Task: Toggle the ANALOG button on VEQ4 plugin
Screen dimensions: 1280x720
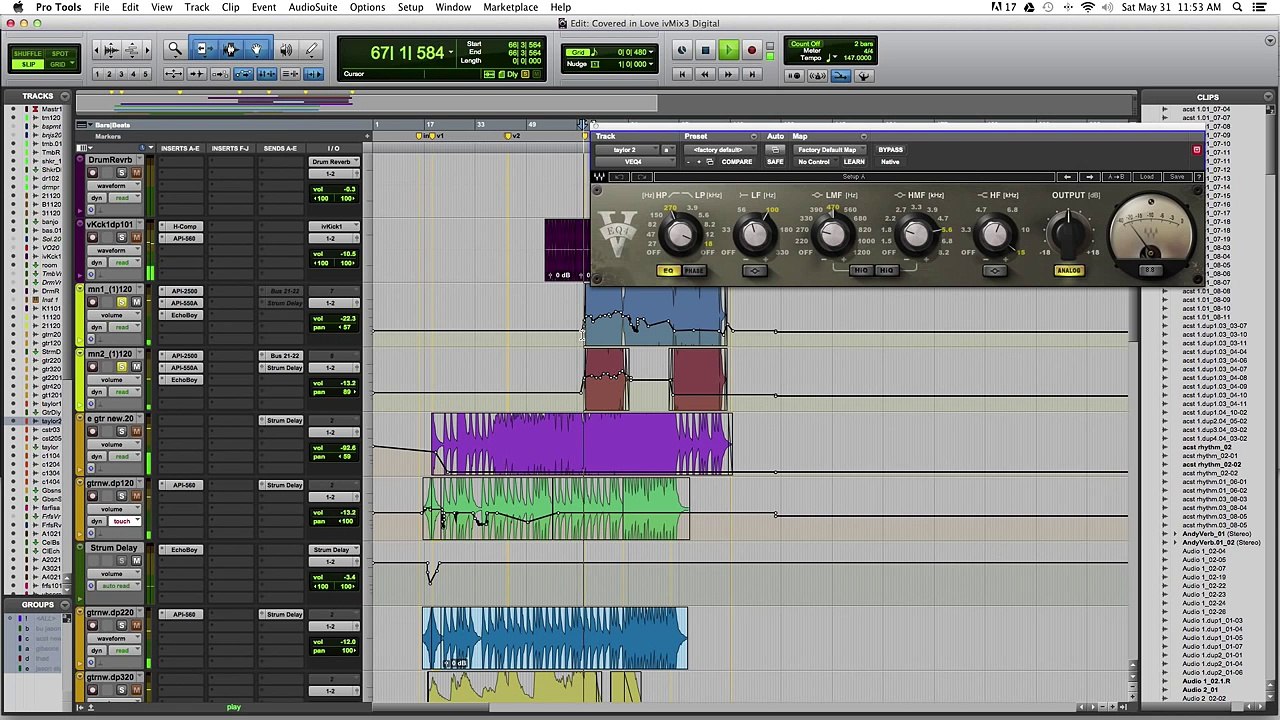Action: (x=1069, y=271)
